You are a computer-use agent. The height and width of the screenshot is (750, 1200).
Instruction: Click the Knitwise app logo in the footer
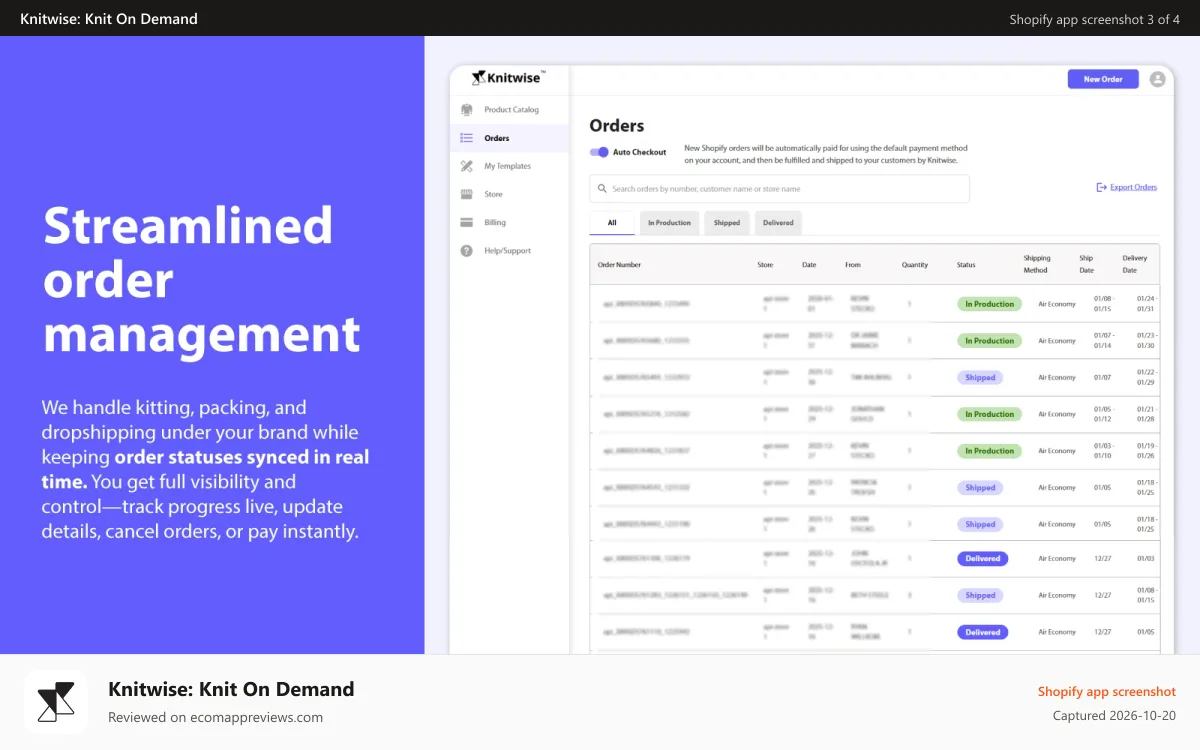pyautogui.click(x=56, y=702)
